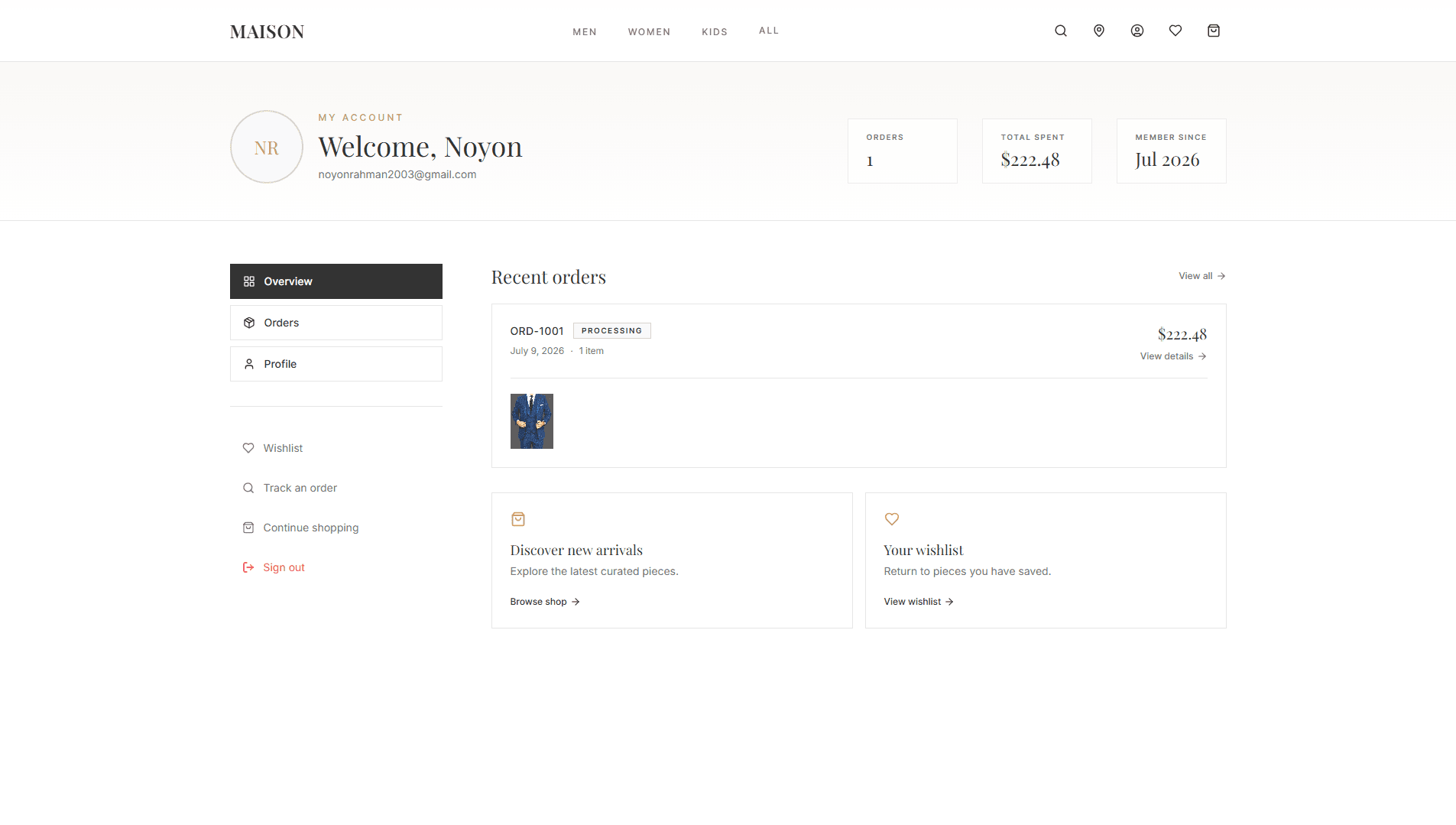Select the Profile tab in sidebar
The width and height of the screenshot is (1456, 825).
336,364
